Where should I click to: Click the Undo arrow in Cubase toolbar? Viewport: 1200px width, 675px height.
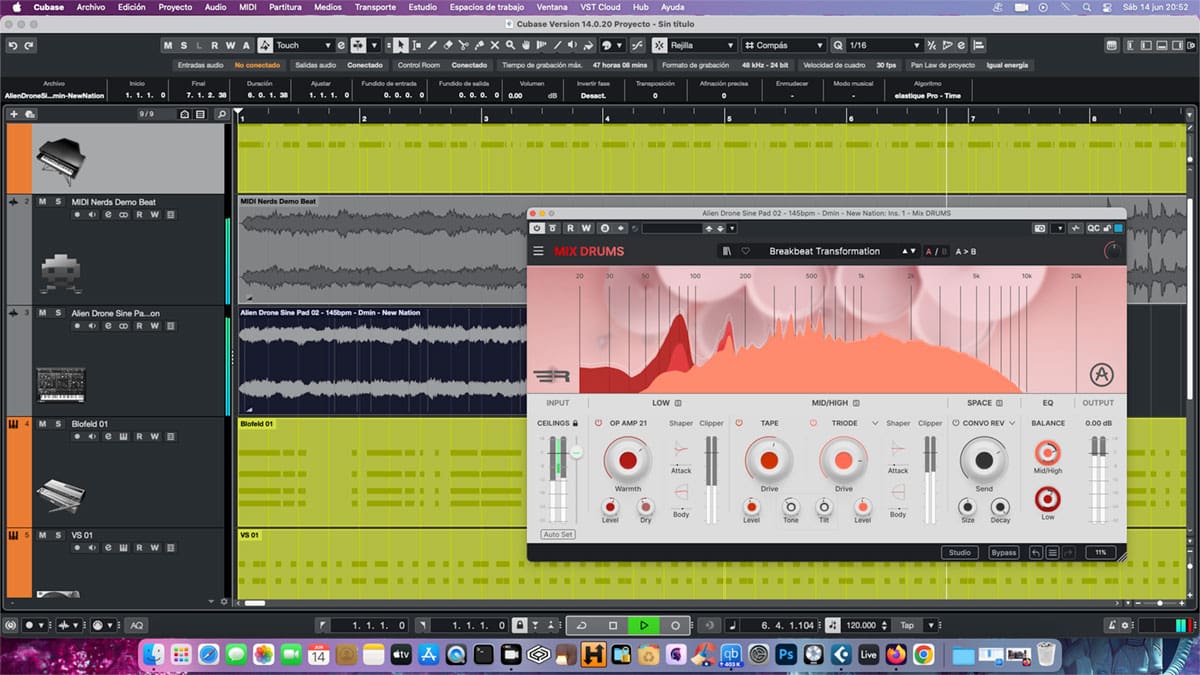pos(13,45)
